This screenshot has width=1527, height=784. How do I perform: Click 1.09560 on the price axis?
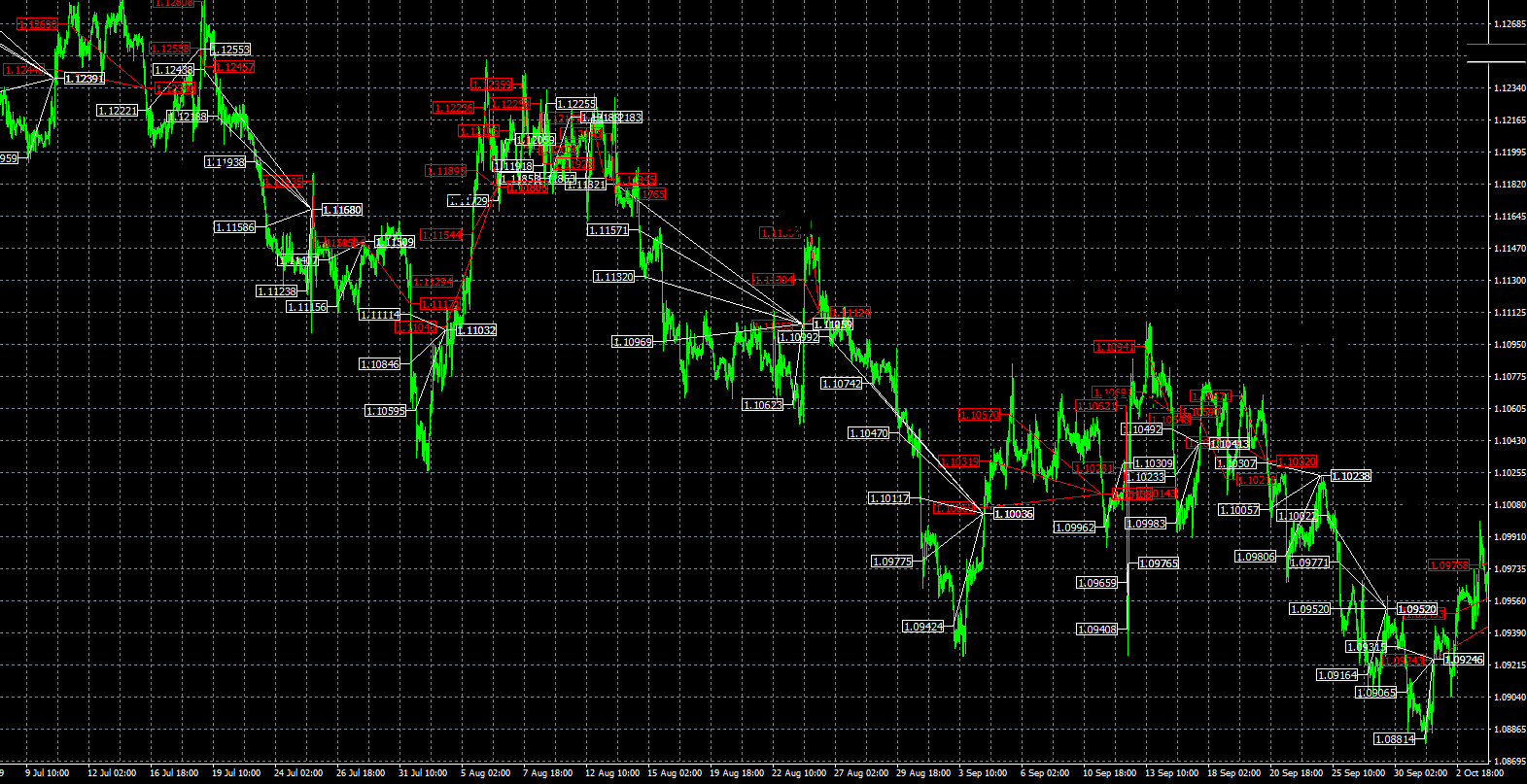1509,600
